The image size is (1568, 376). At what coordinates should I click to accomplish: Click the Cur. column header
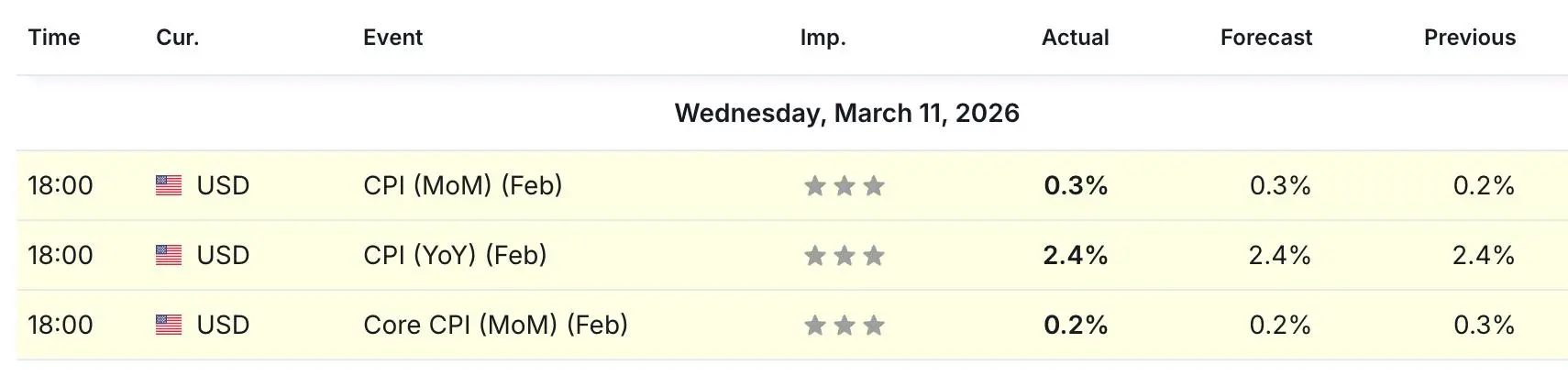coord(177,38)
